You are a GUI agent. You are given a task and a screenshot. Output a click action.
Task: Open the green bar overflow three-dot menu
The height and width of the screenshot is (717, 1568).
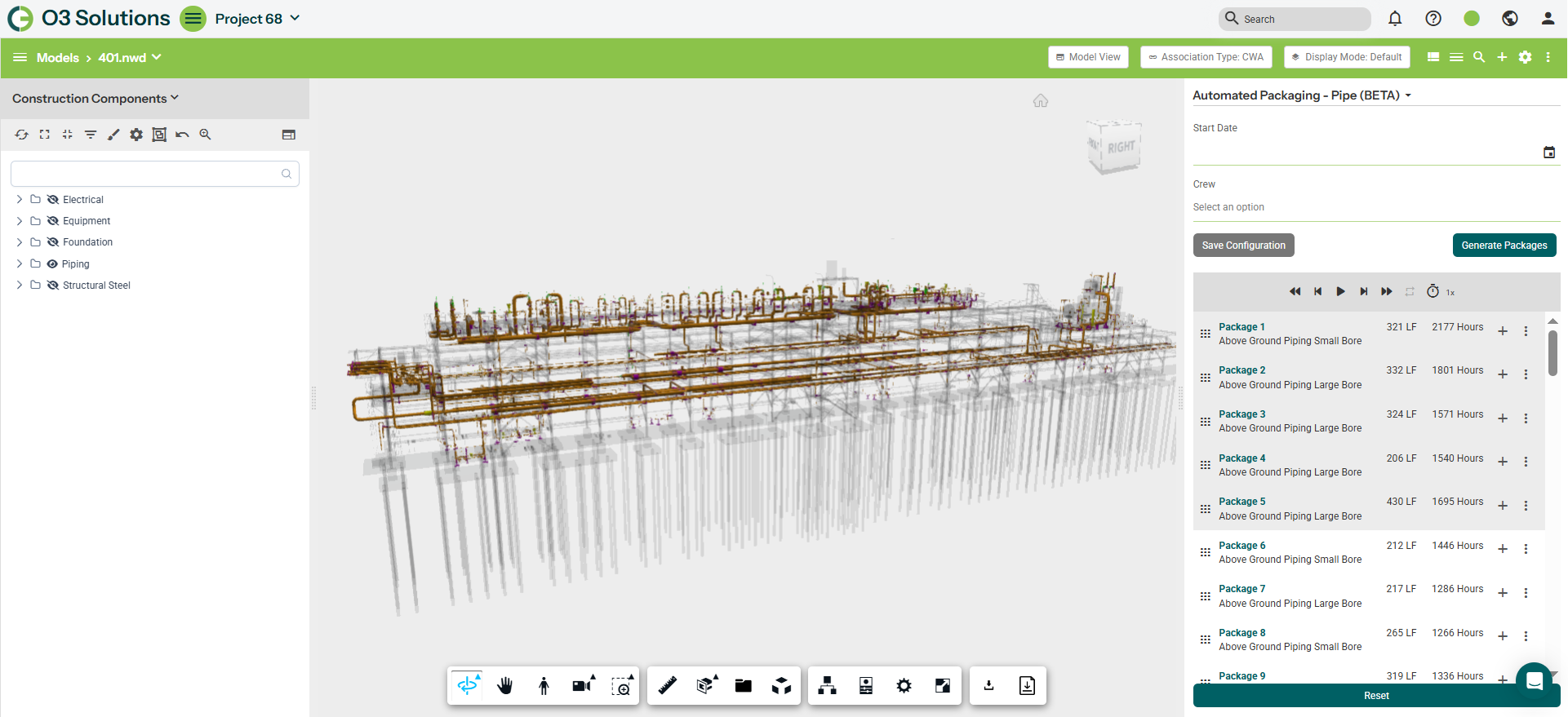pos(1548,57)
